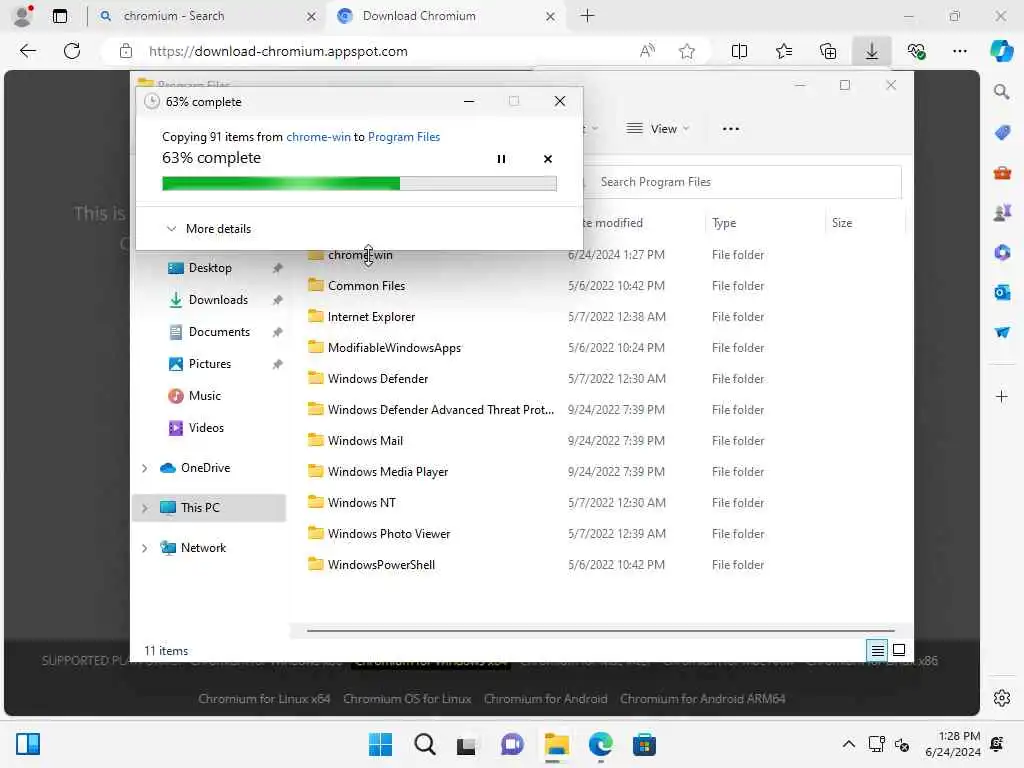This screenshot has width=1024, height=768.
Task: Open the Windows Start menu
Action: pyautogui.click(x=380, y=744)
